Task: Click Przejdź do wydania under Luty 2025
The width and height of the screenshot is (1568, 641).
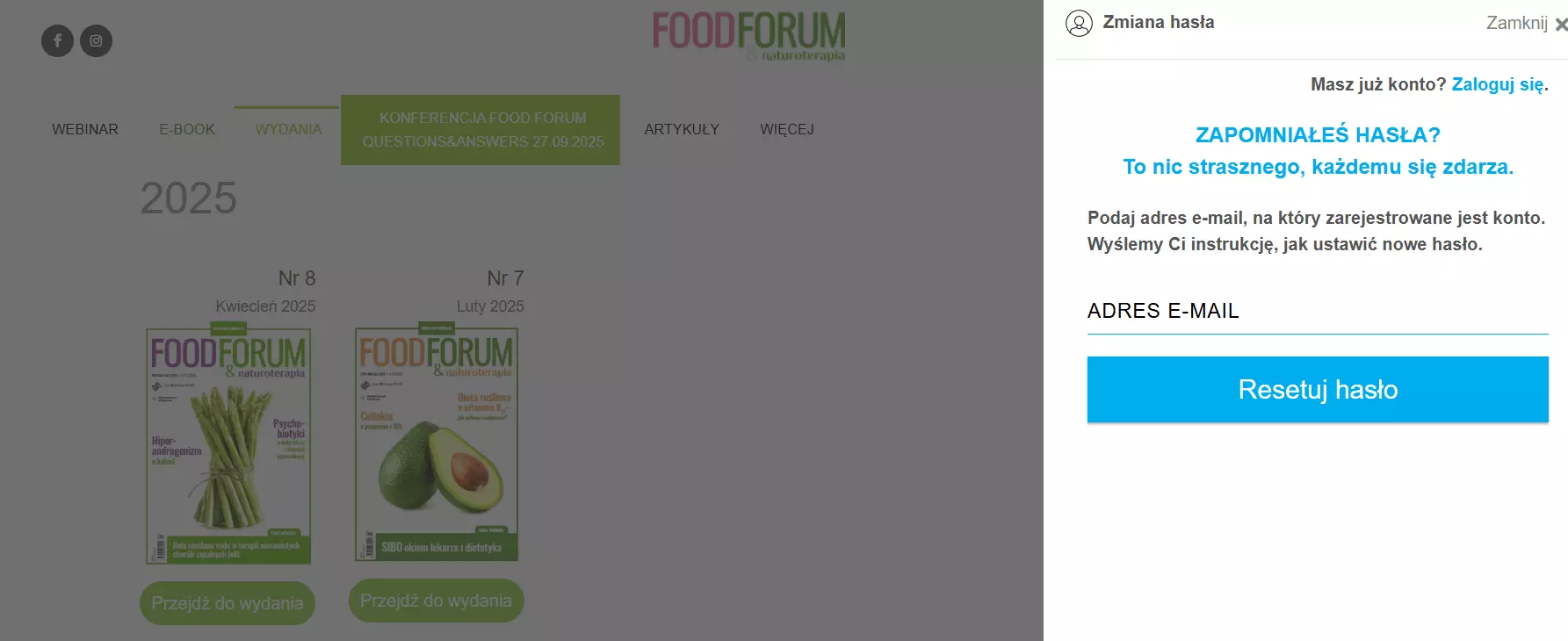Action: click(x=437, y=601)
